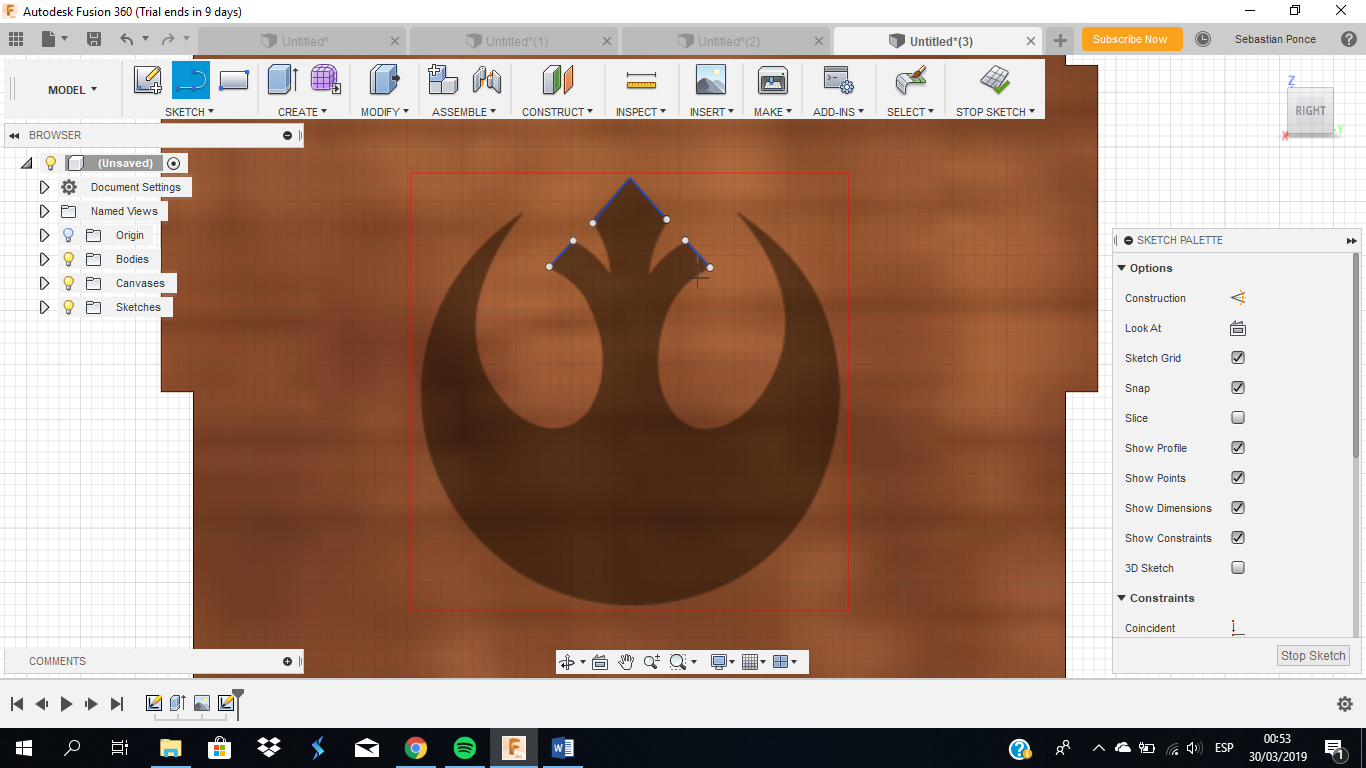Toggle Canvases folder visibility lightbulb
Viewport: 1366px width, 768px height.
point(68,283)
